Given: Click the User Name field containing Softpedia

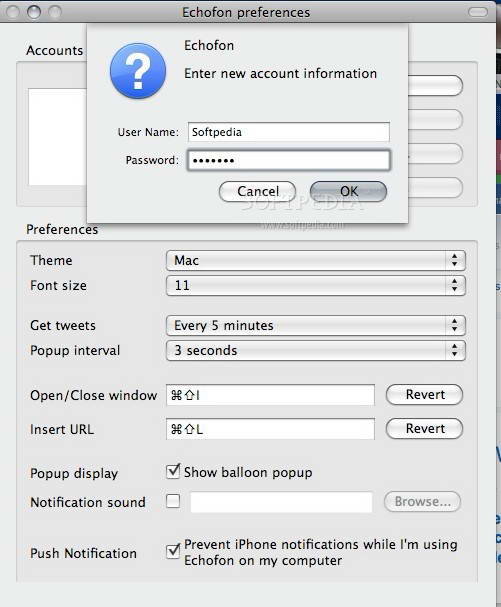Looking at the screenshot, I should click(x=288, y=132).
